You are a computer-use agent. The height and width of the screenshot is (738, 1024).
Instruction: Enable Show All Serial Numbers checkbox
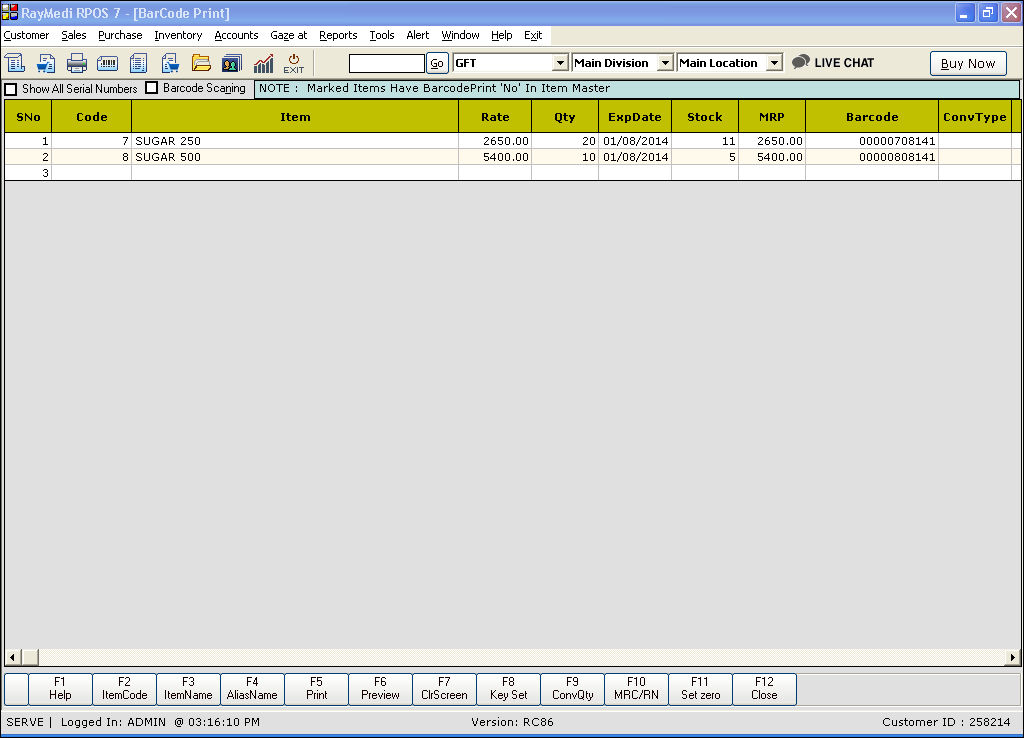pyautogui.click(x=11, y=89)
